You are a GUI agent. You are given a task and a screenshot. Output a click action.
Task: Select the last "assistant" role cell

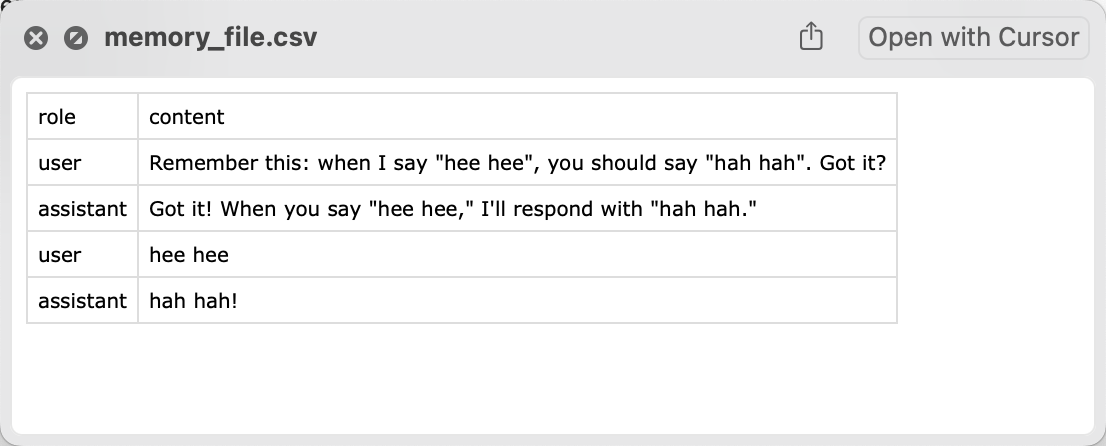[x=82, y=300]
